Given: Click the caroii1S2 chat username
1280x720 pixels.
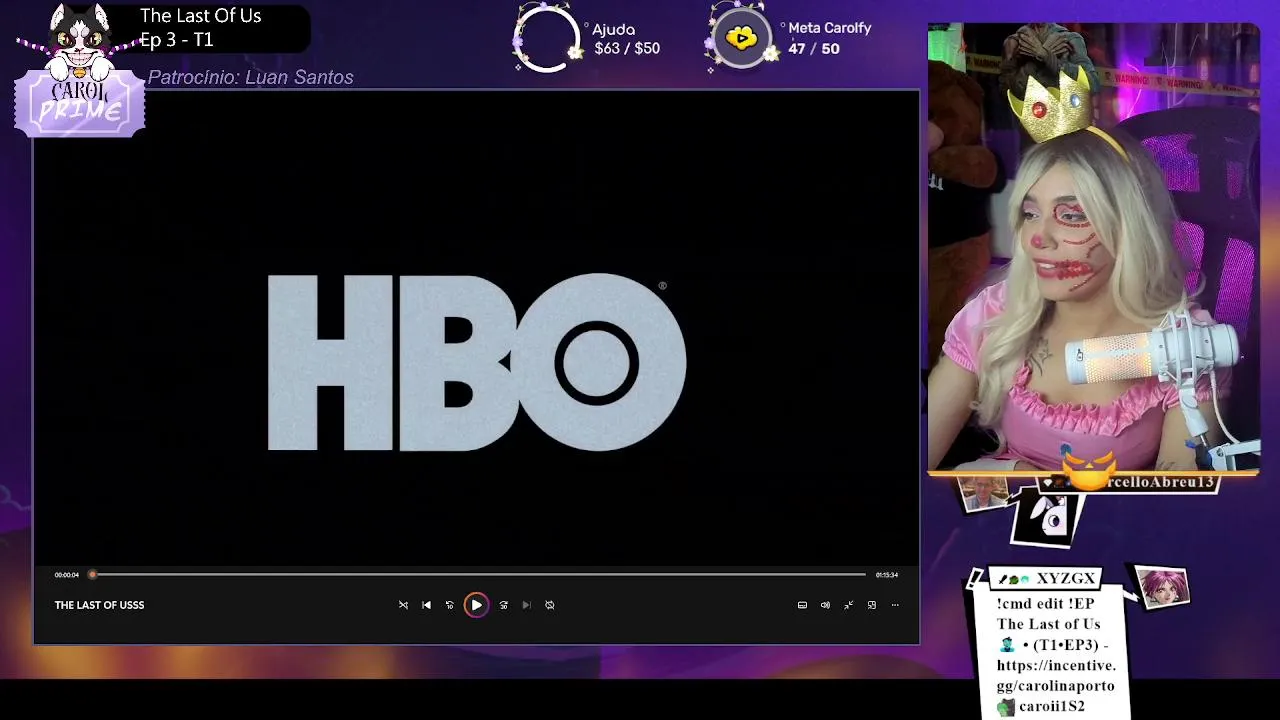Looking at the screenshot, I should pyautogui.click(x=1052, y=706).
